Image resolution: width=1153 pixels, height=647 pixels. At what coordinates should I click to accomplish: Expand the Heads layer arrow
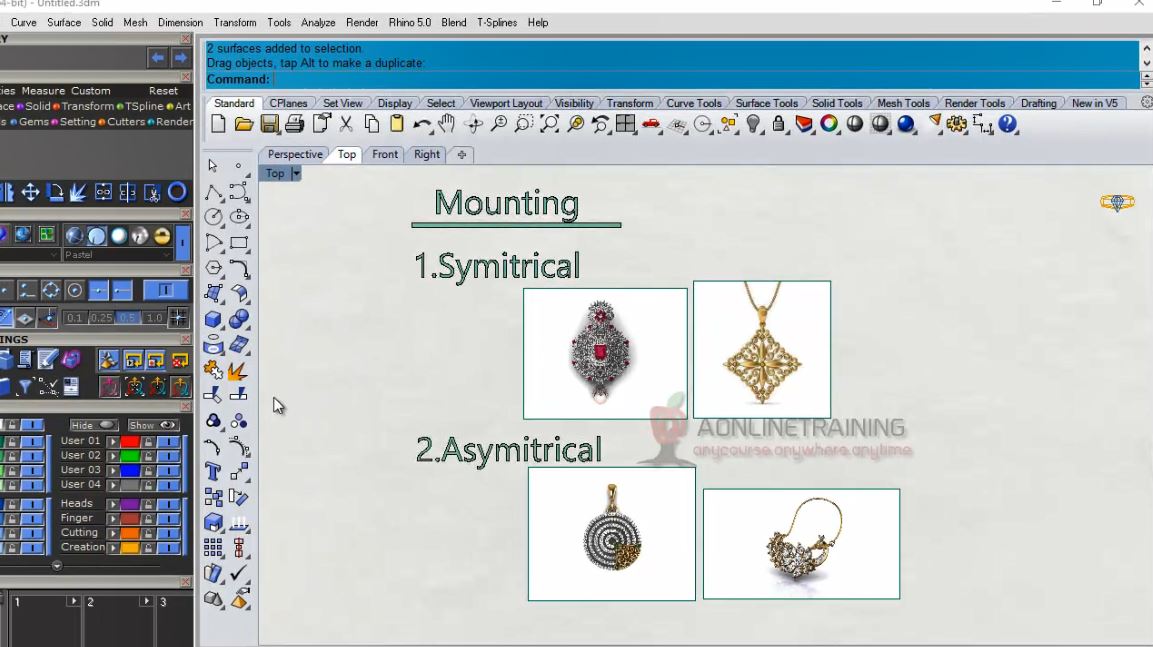click(113, 504)
